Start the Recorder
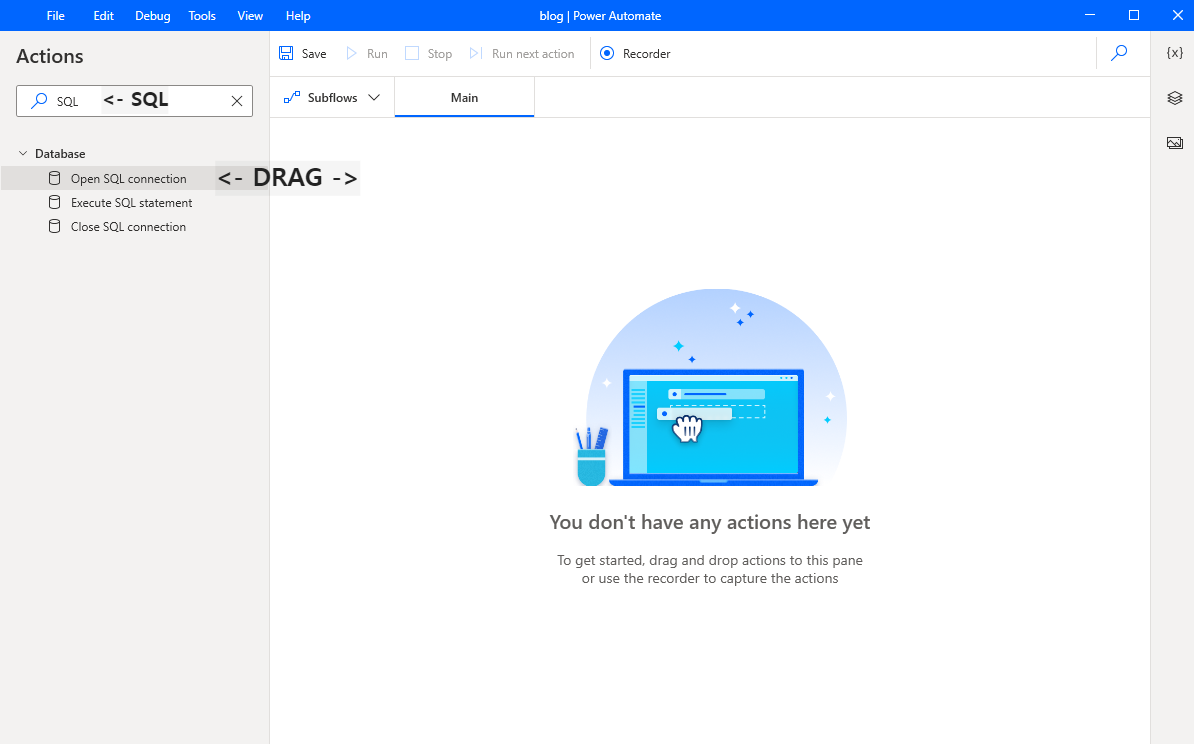 (x=635, y=53)
